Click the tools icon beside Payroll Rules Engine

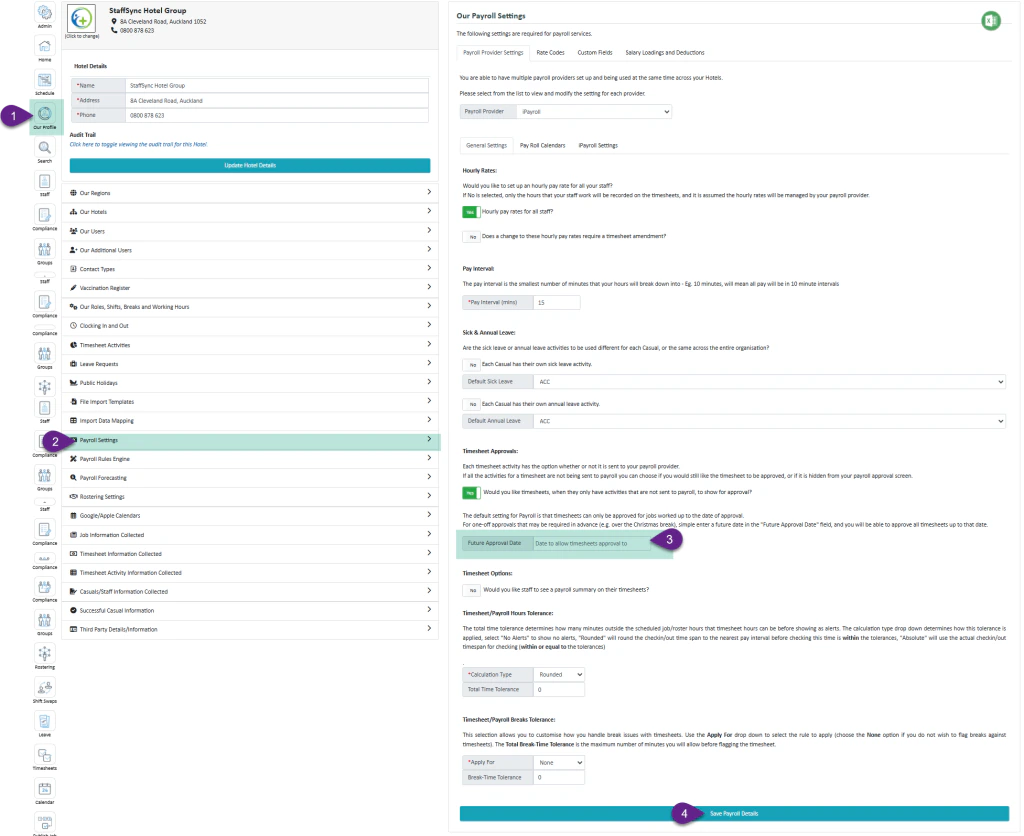74,458
